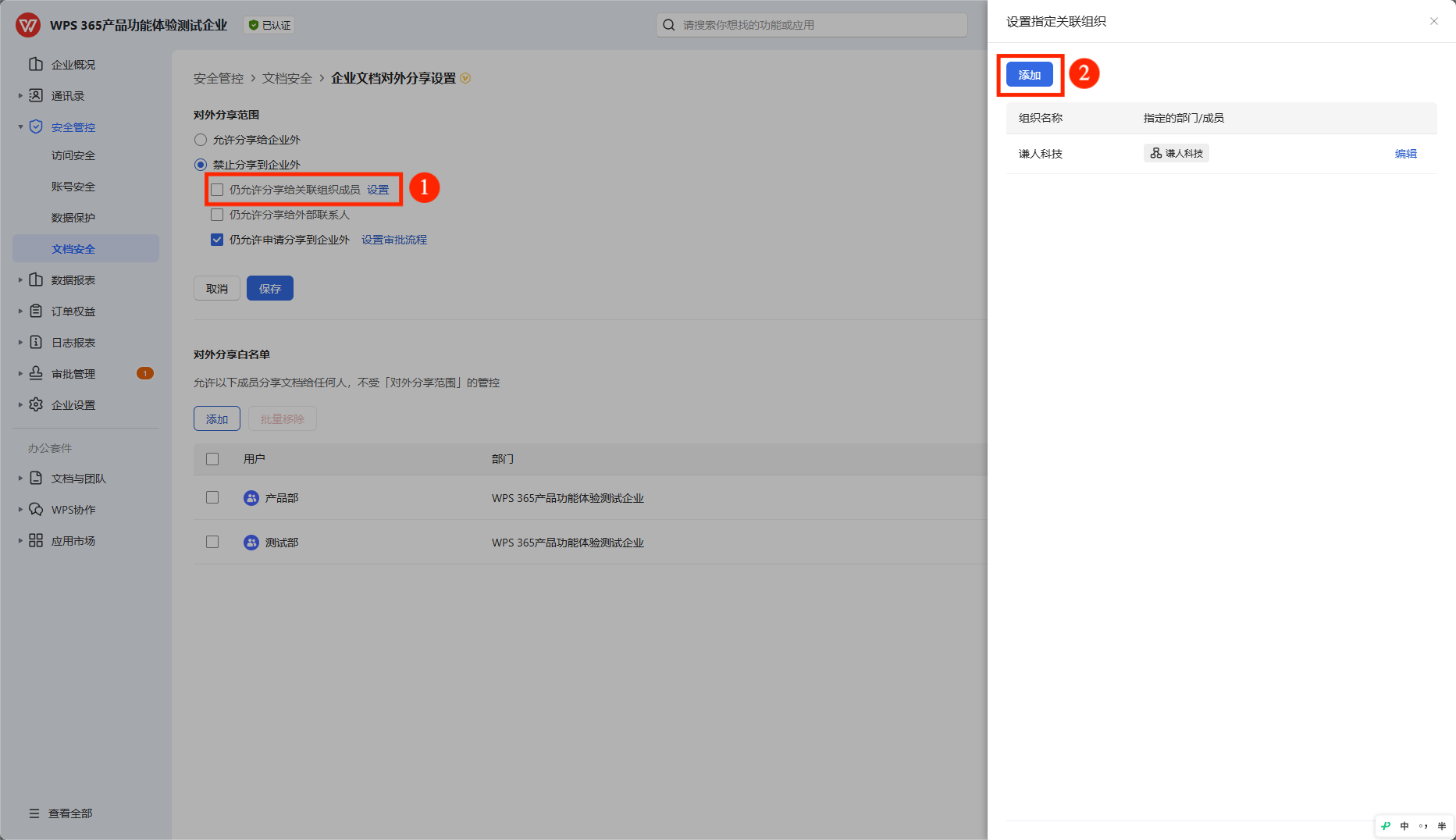Screen dimensions: 1456x840
Task: Expand the 数据报表 tree arrow
Action: [20, 279]
